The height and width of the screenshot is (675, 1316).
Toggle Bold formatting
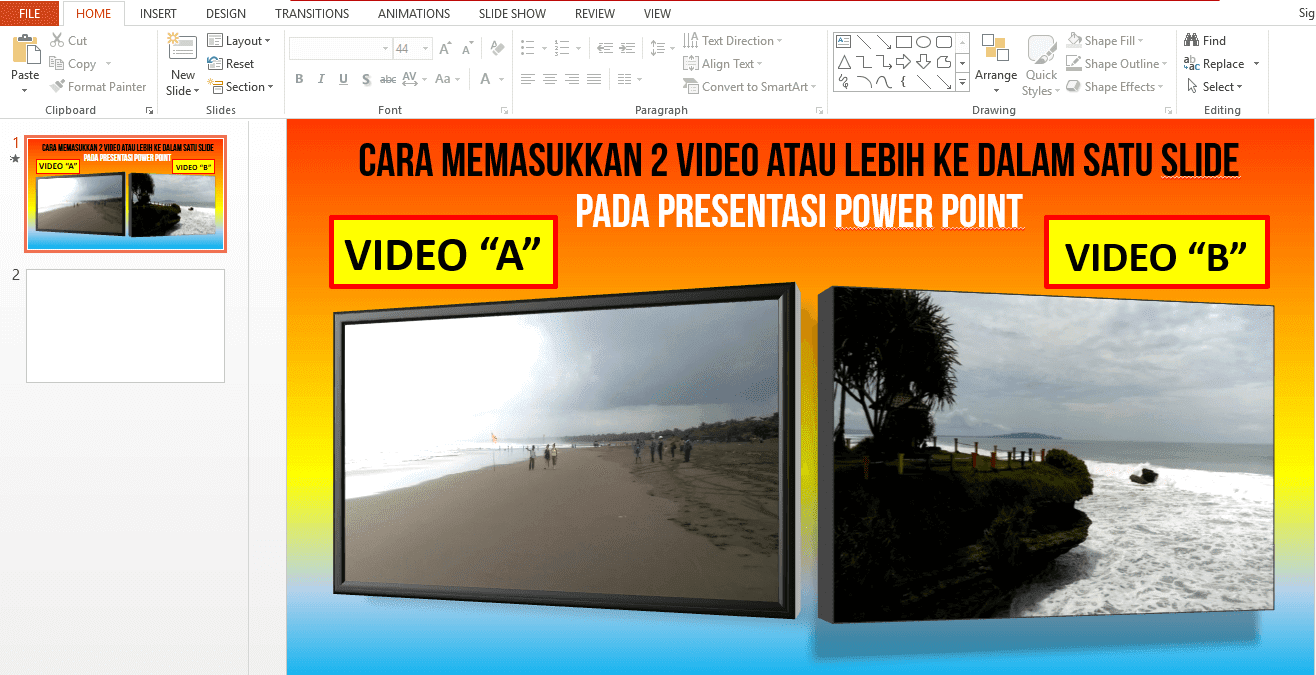(x=299, y=79)
